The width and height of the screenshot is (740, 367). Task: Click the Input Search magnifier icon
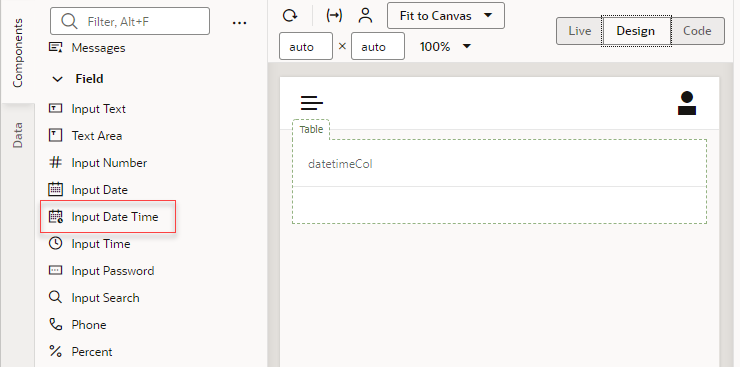56,297
